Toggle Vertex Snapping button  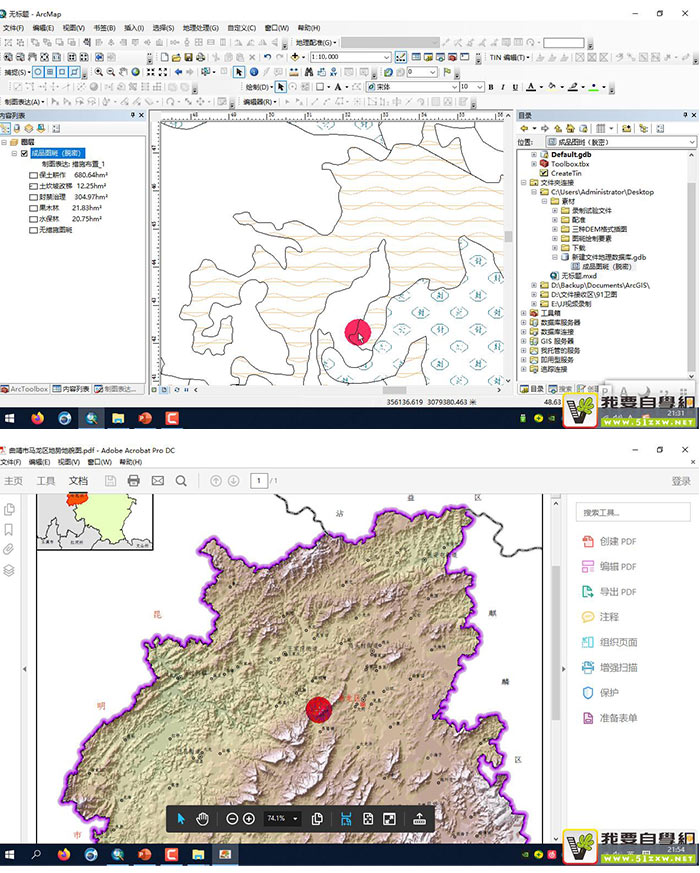(62, 72)
